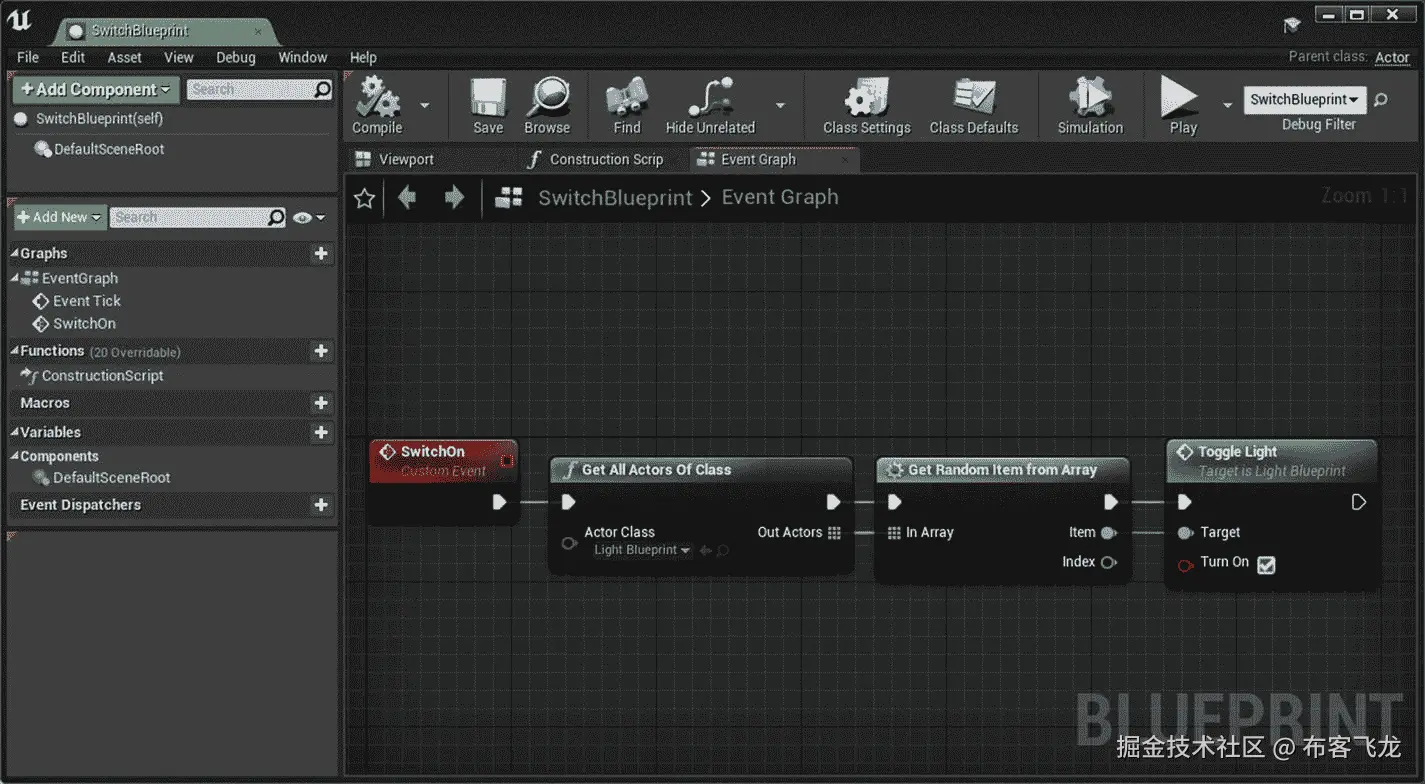The image size is (1425, 784).
Task: Open the Find binoculars tool
Action: point(627,106)
